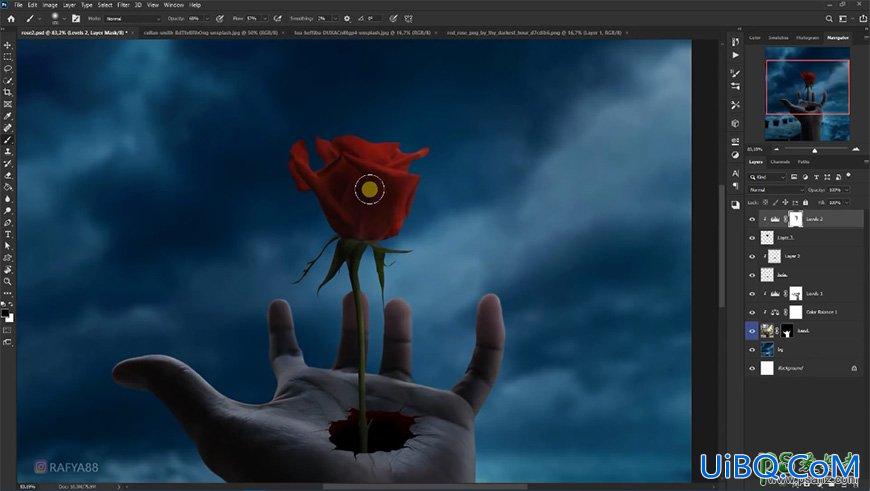Switch to the red_rose_png document tab

point(534,33)
